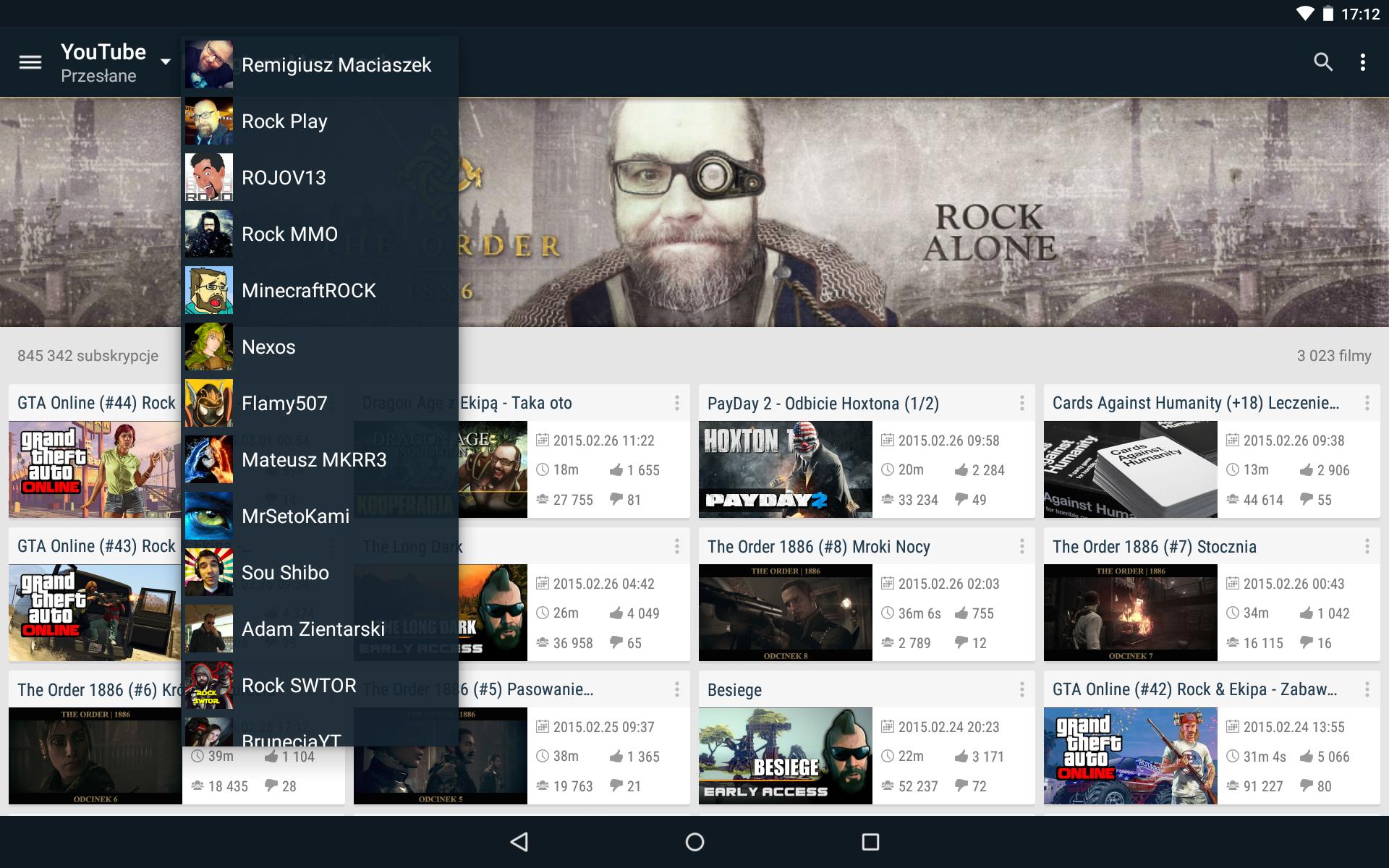Open options for The Order 1886 (#8)
Viewport: 1389px width, 868px height.
click(x=1022, y=546)
